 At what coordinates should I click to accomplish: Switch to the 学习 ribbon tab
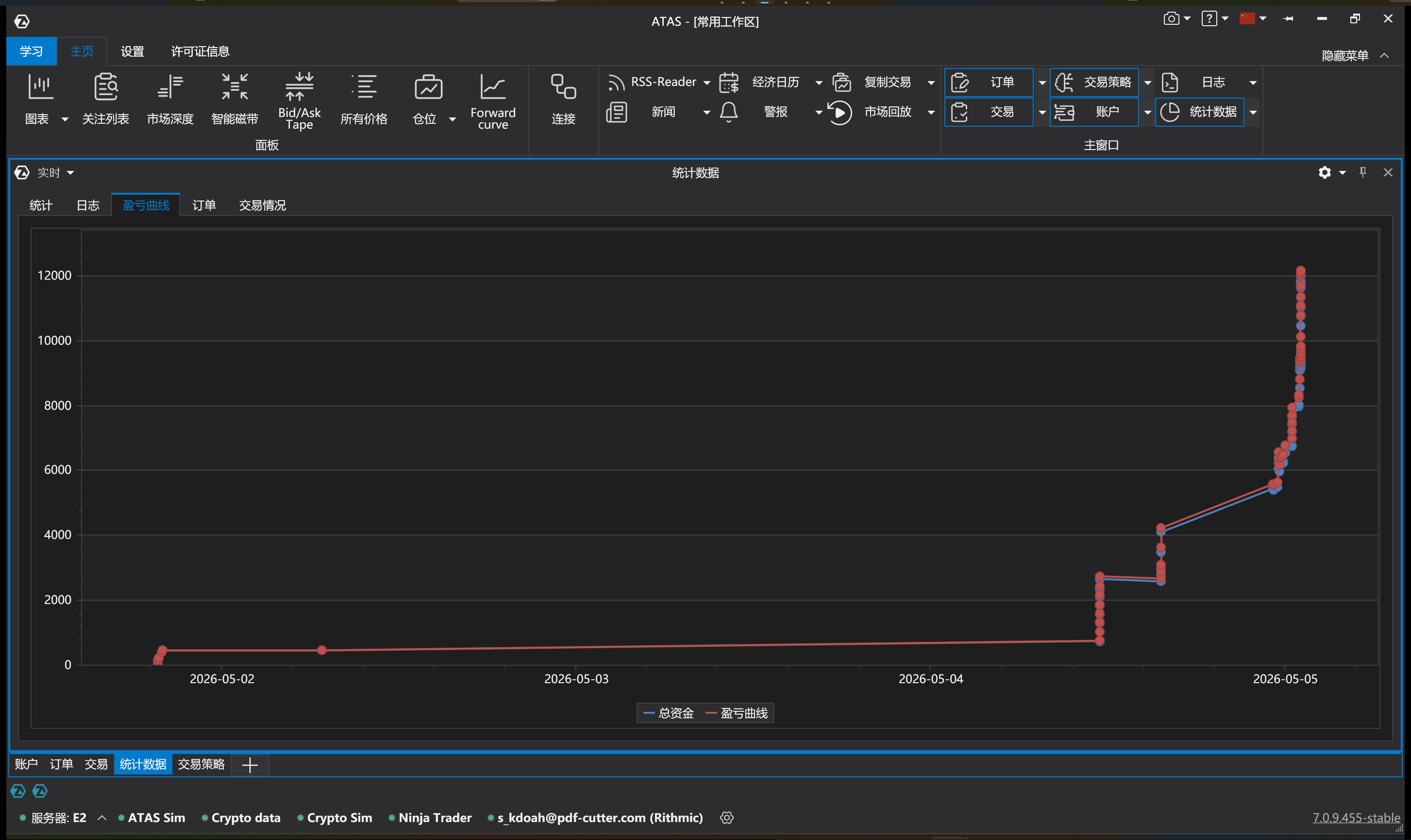pos(31,51)
